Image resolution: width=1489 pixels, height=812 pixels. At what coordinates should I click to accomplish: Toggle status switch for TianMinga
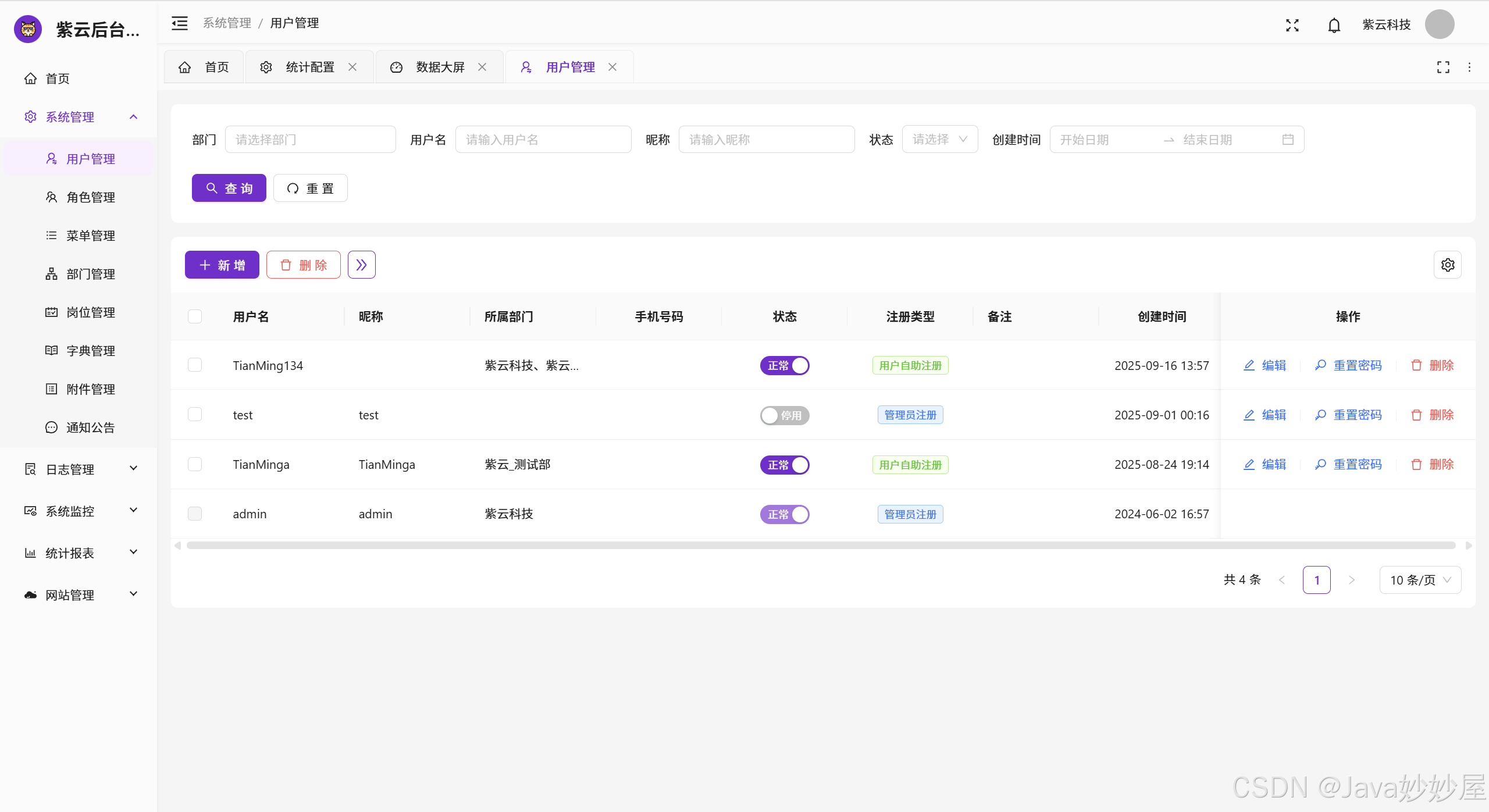coord(785,465)
